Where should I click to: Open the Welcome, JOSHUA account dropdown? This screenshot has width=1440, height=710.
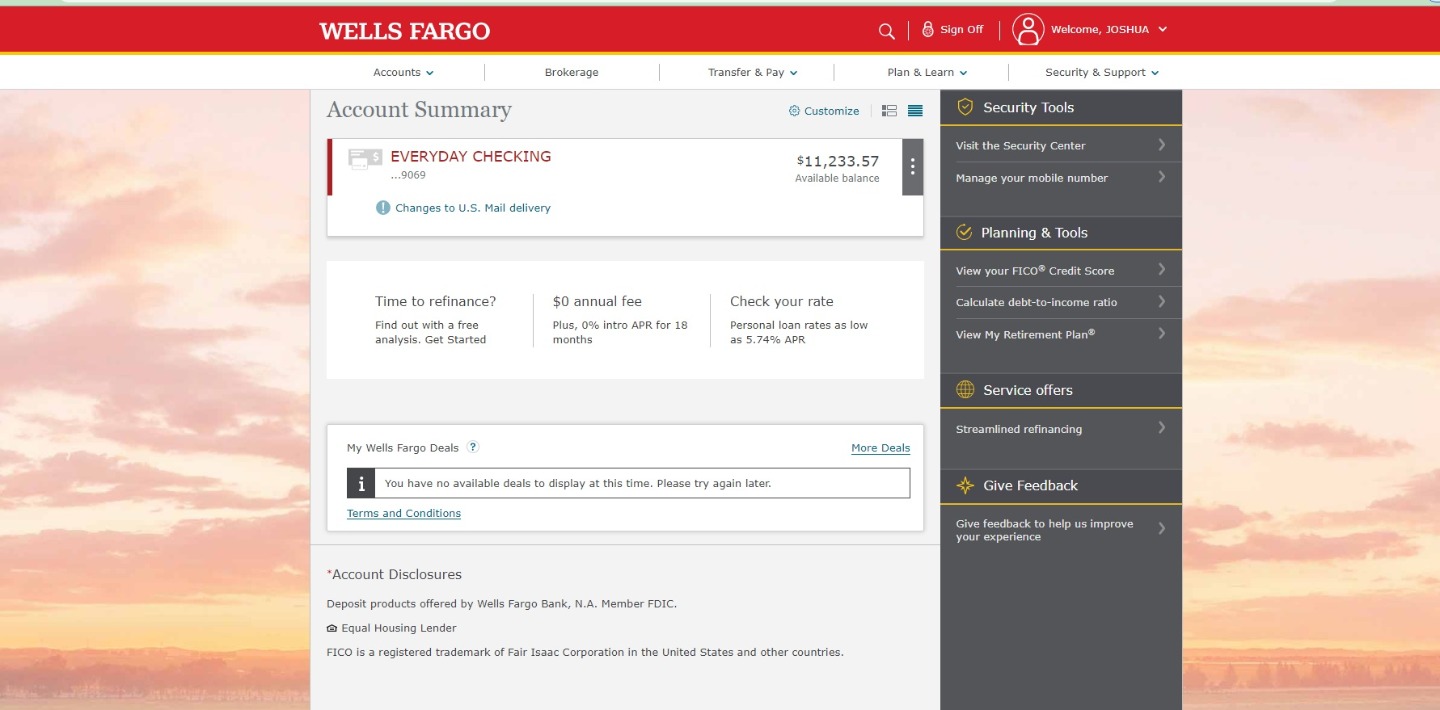tap(1108, 30)
